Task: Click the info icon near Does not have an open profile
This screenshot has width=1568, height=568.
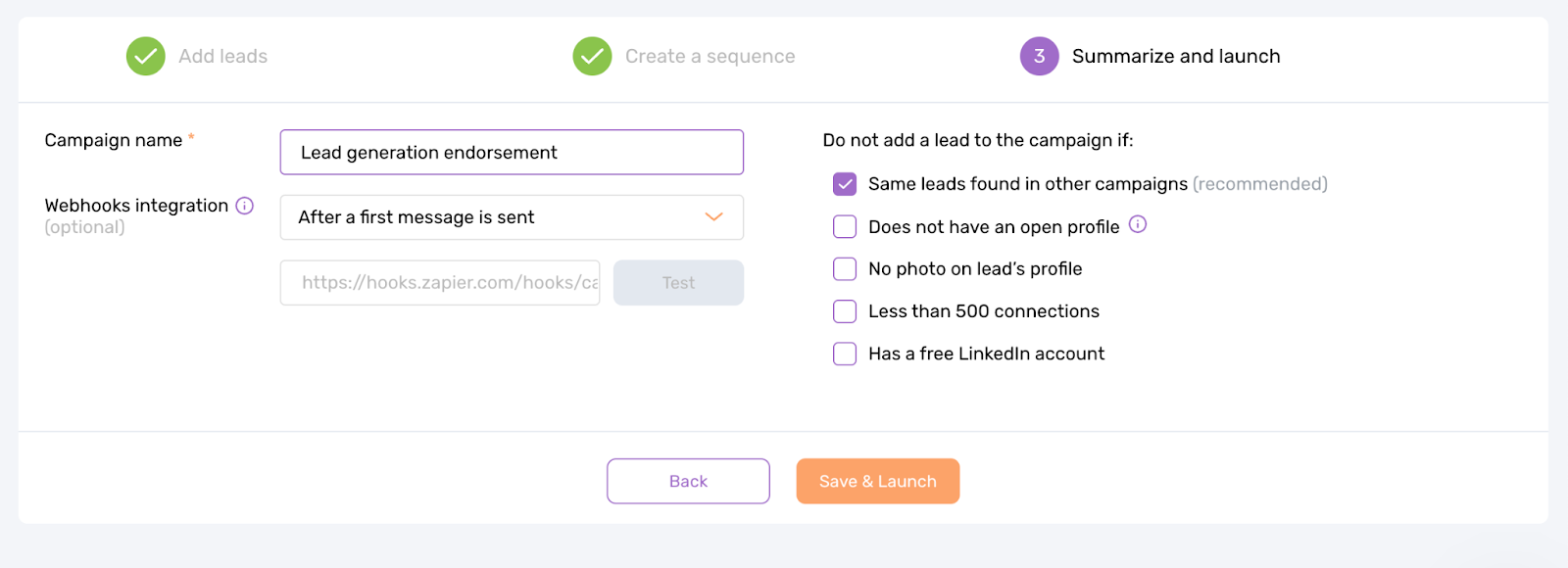Action: pos(1138,225)
